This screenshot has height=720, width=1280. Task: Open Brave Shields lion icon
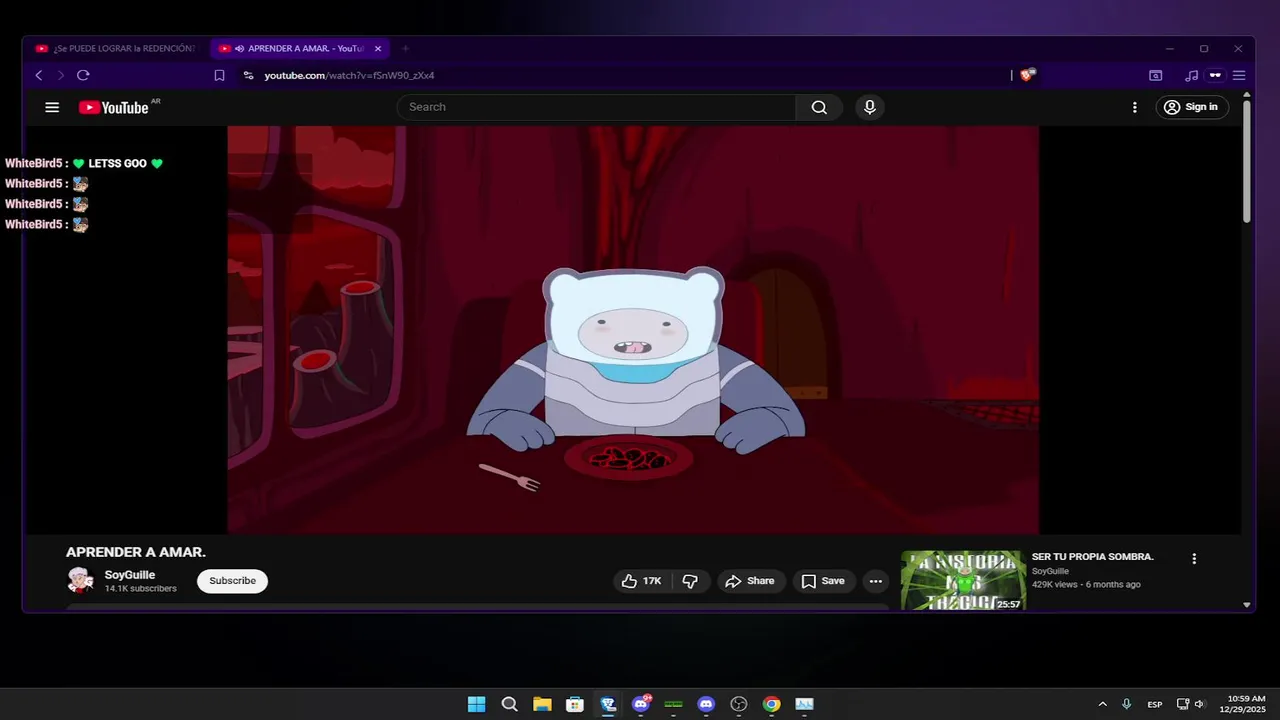pyautogui.click(x=1028, y=75)
